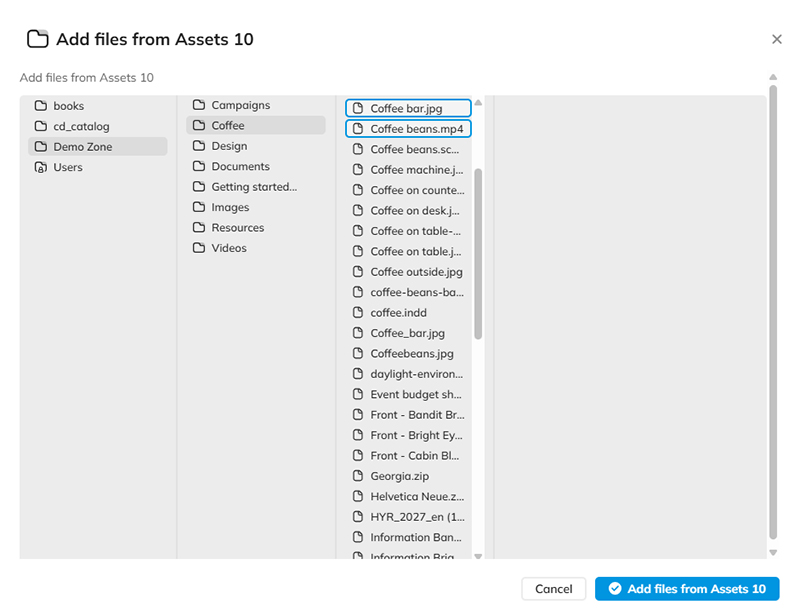Click the file icon next to Coffee beans.mp4
This screenshot has width=800, height=616.
358,128
